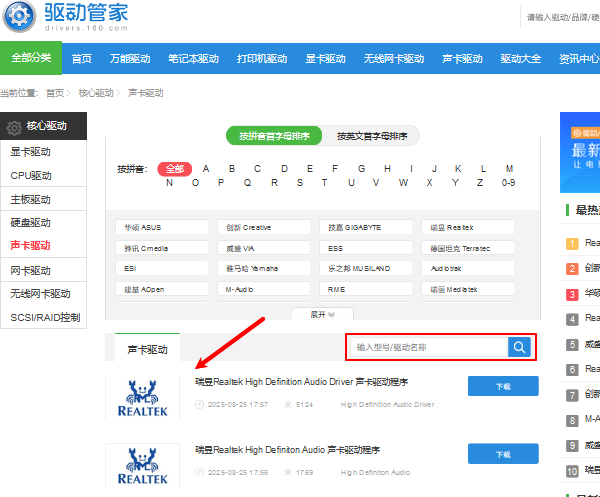
Task: Filter by letter M
Action: (x=509, y=169)
